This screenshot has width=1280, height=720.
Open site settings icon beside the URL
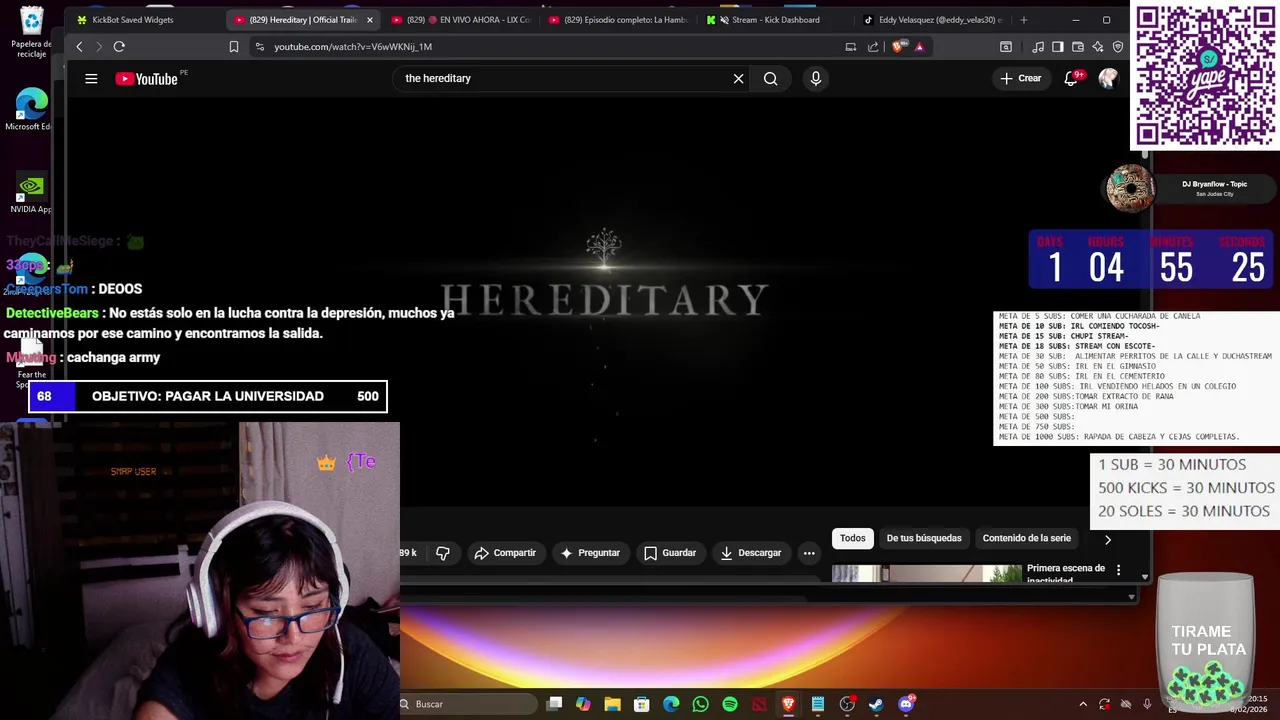pos(260,46)
